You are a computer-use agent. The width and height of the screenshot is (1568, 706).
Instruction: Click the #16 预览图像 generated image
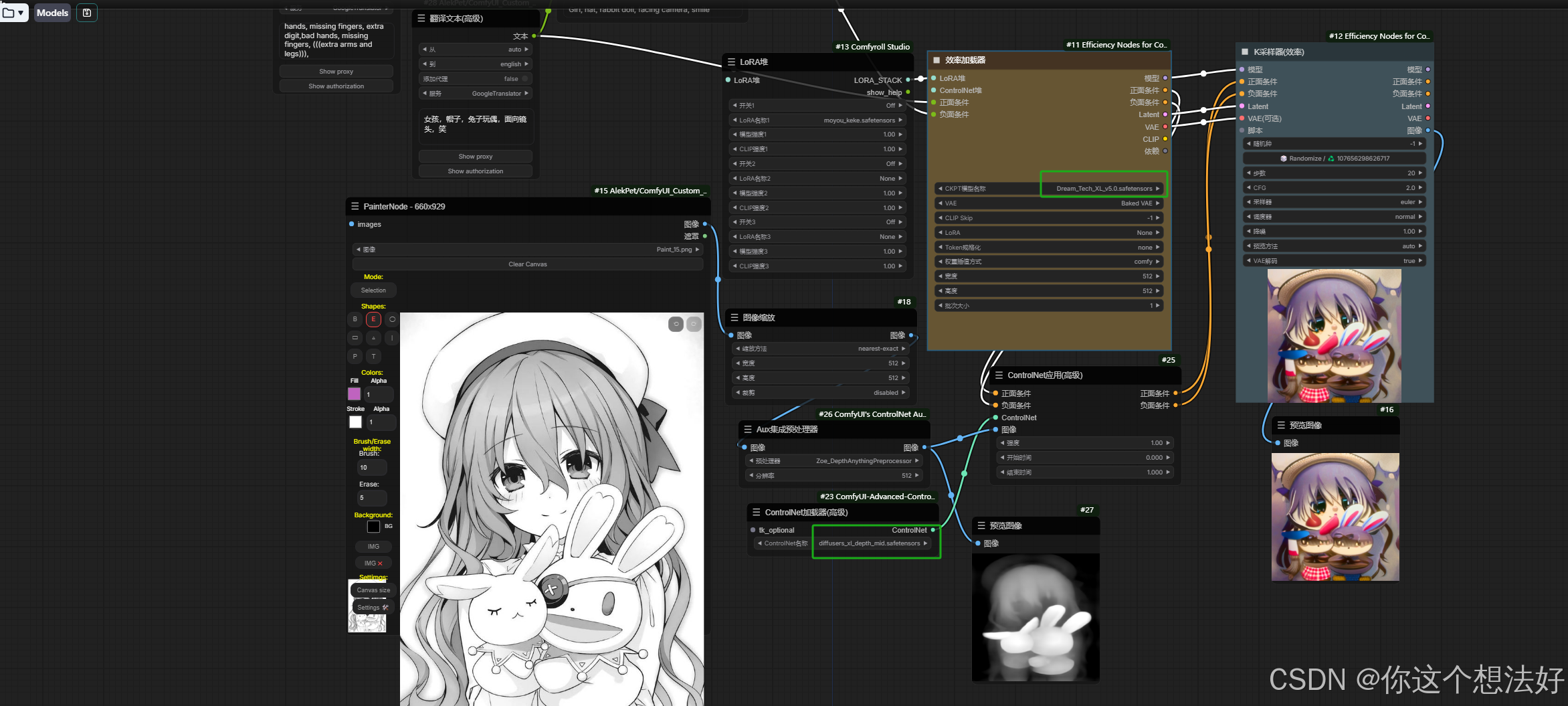click(x=1335, y=517)
